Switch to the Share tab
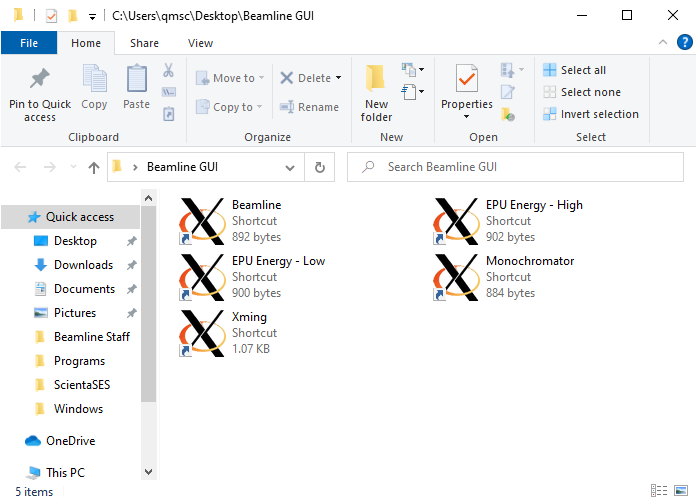 144,43
